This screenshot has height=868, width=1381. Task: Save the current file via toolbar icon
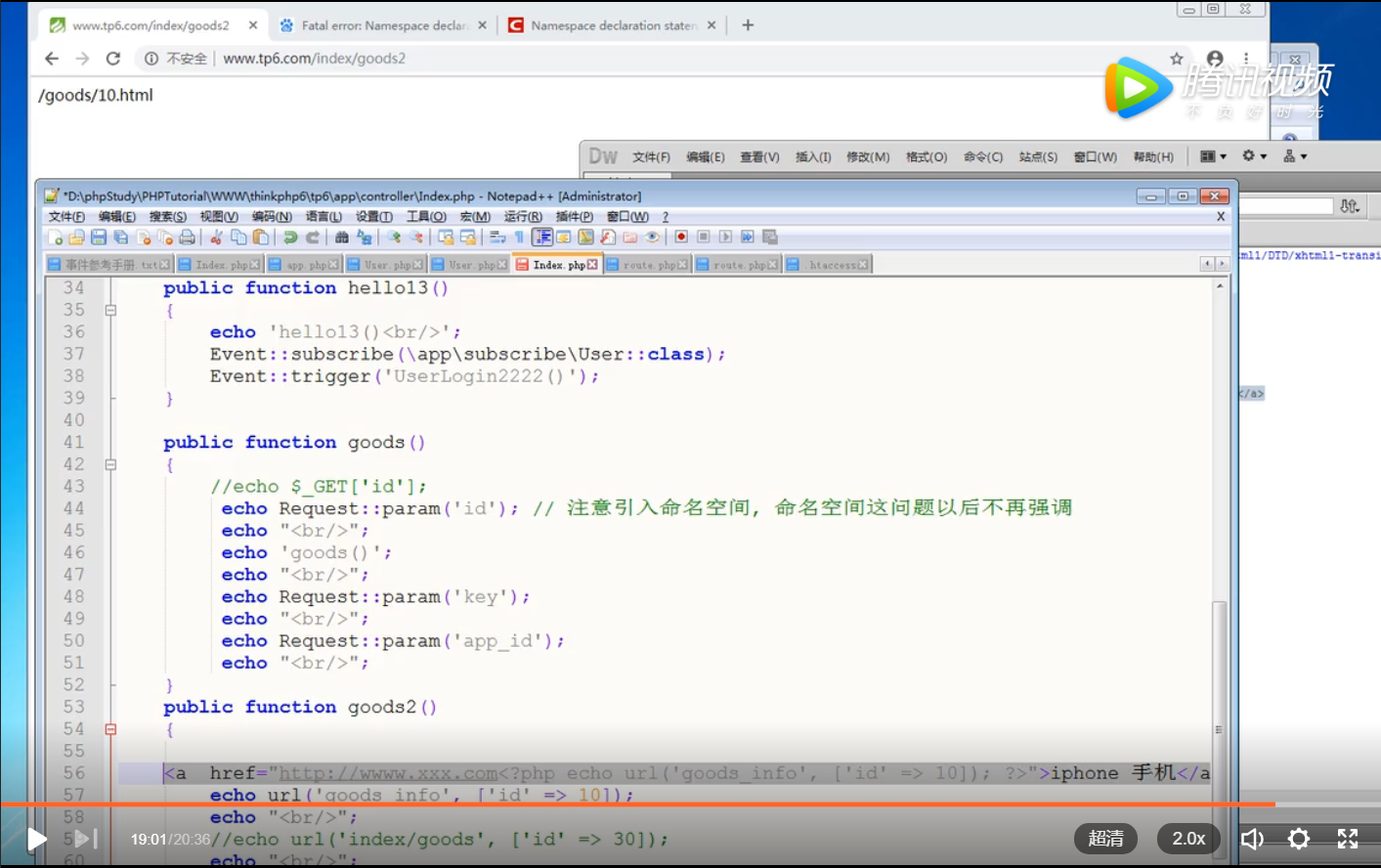coord(99,237)
